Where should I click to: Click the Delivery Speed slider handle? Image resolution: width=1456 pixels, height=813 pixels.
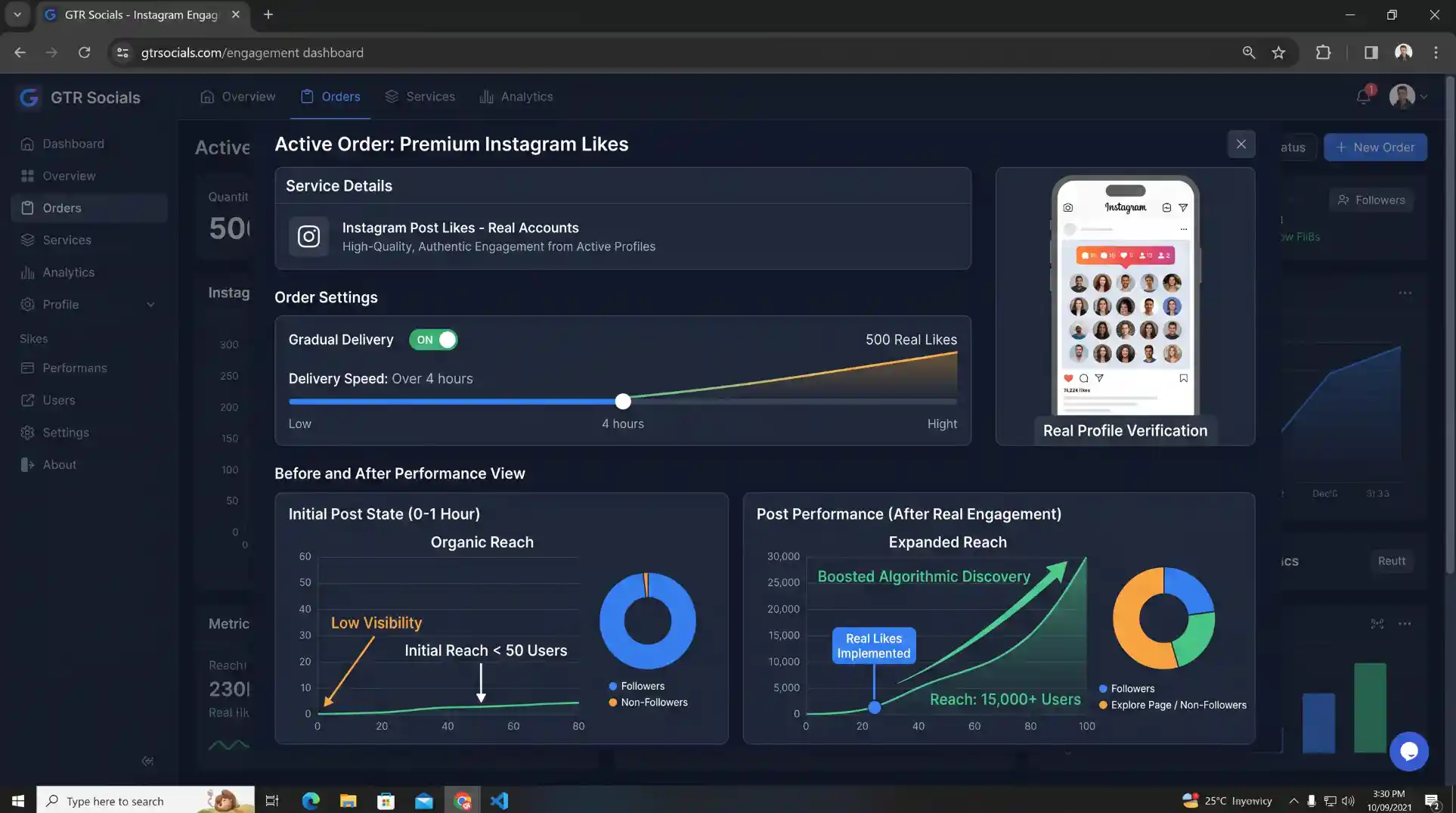point(623,402)
